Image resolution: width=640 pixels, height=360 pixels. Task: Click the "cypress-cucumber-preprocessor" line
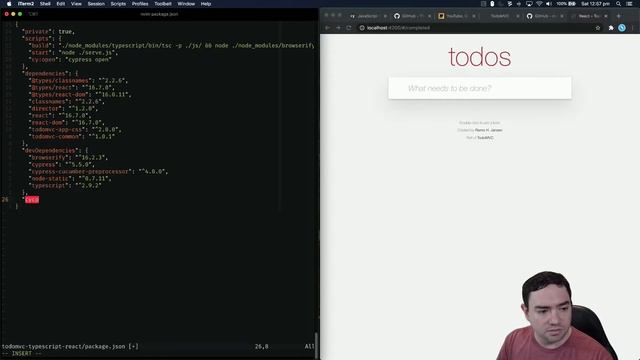coord(98,171)
